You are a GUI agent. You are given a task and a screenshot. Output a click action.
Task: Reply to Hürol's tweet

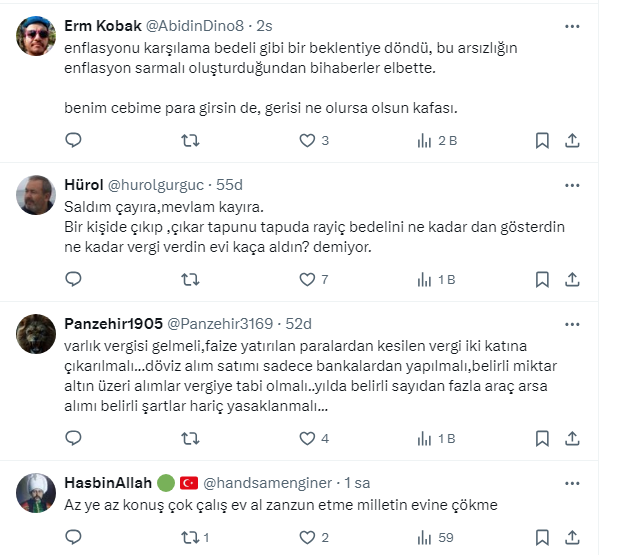click(x=73, y=280)
